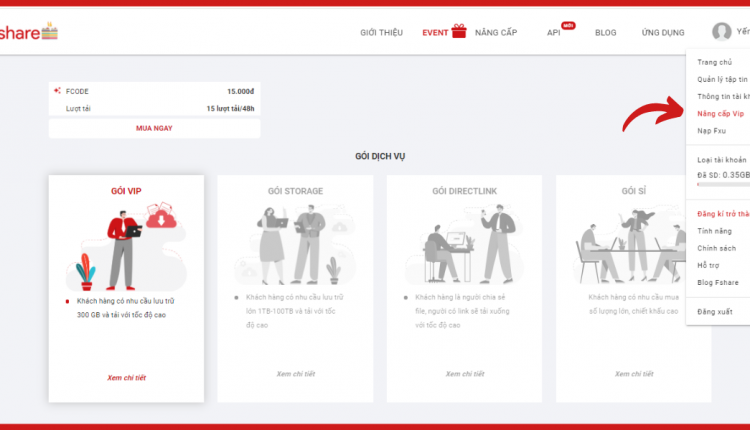This screenshot has height=430, width=750.
Task: Click the 1TB-100TB storage description
Action: 294,311
